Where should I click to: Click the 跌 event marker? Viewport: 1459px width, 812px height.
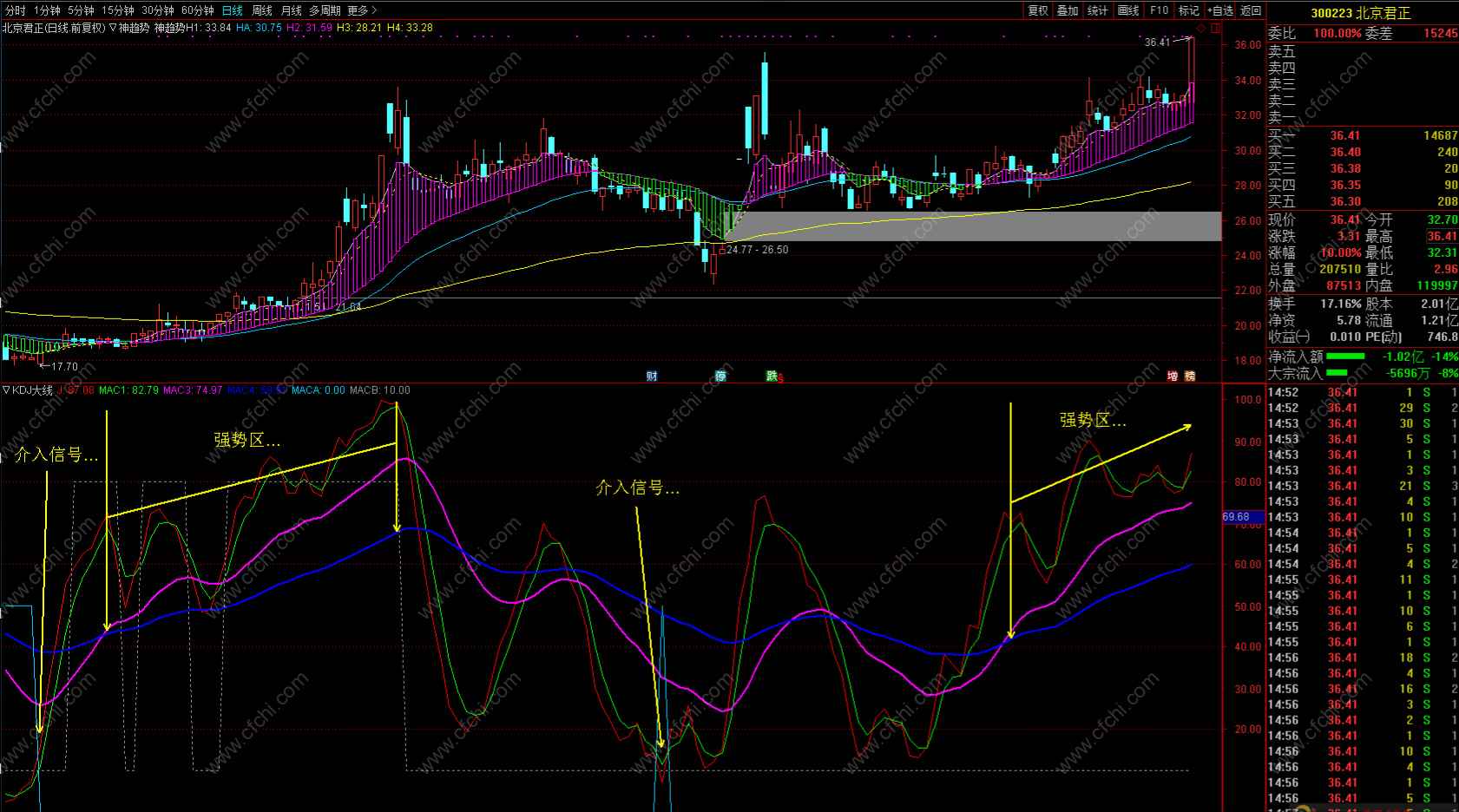click(772, 376)
